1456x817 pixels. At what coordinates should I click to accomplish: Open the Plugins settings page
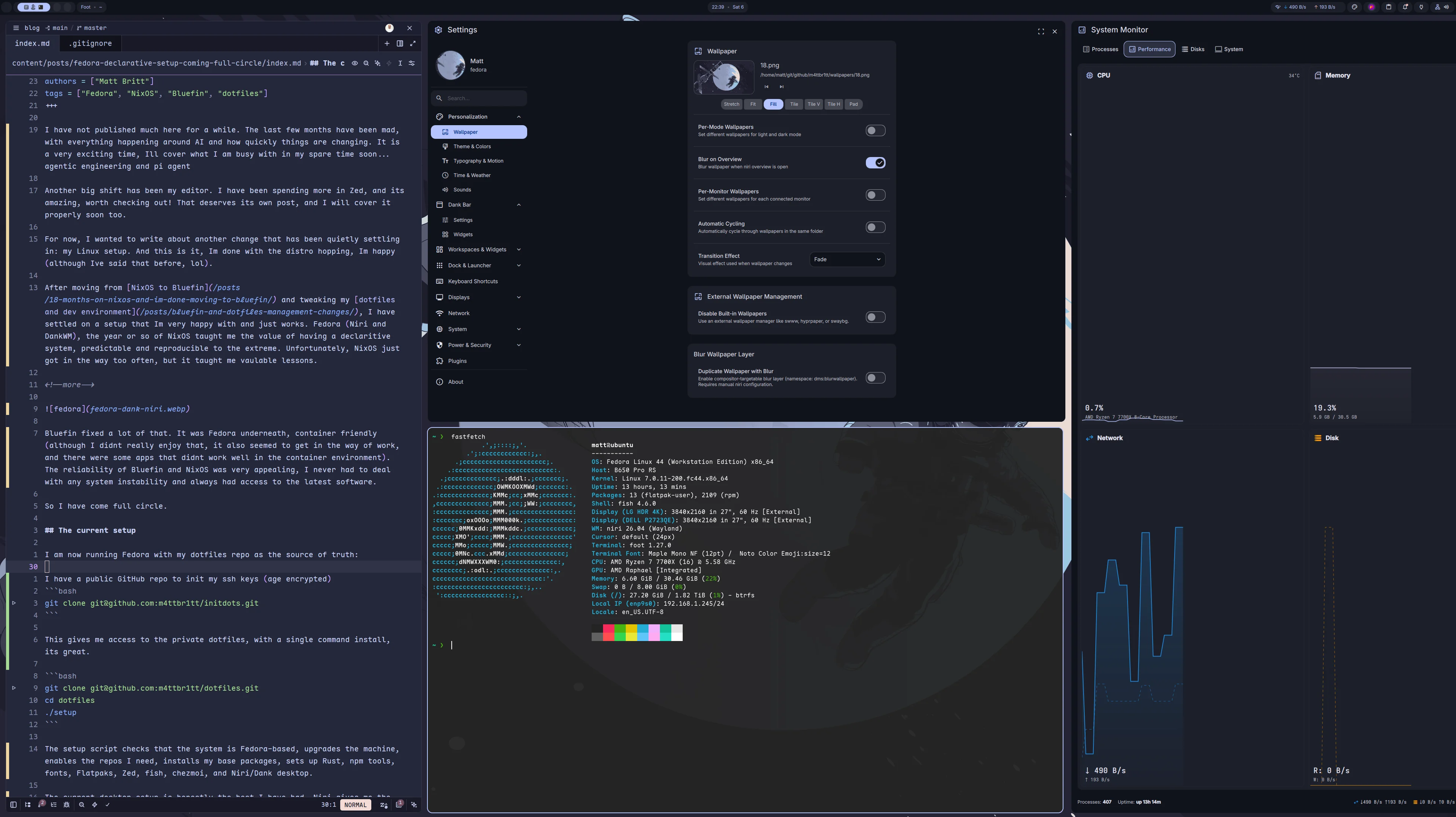(479, 361)
